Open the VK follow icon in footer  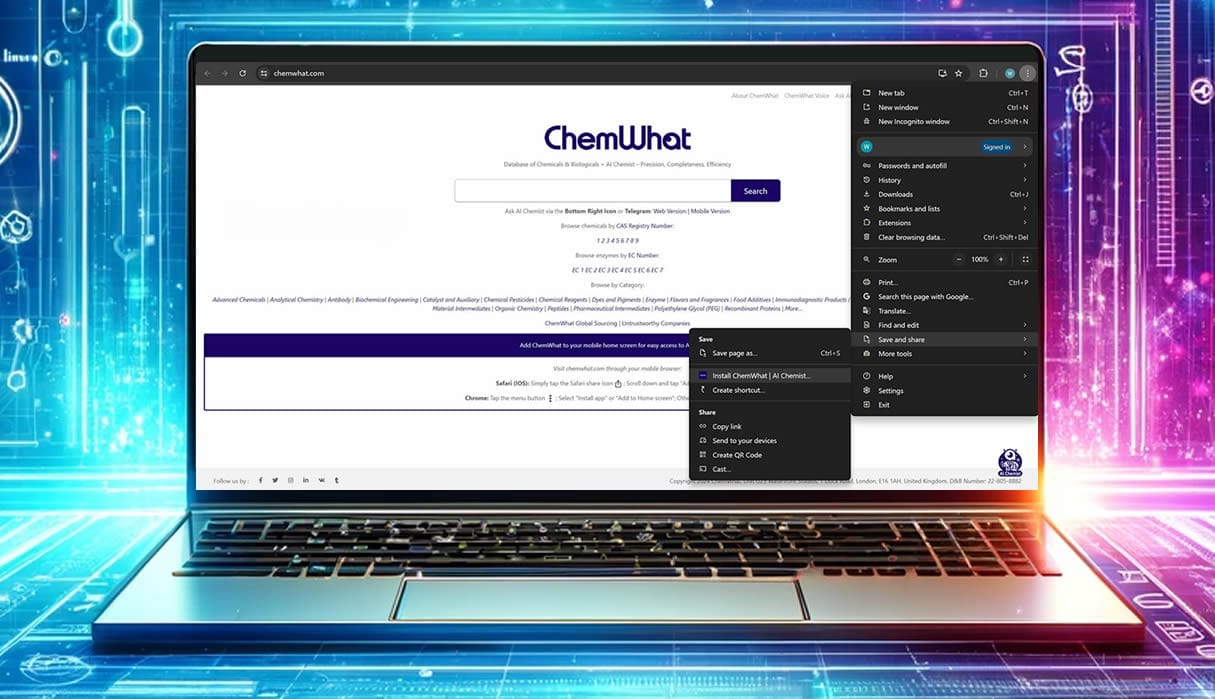(x=321, y=481)
